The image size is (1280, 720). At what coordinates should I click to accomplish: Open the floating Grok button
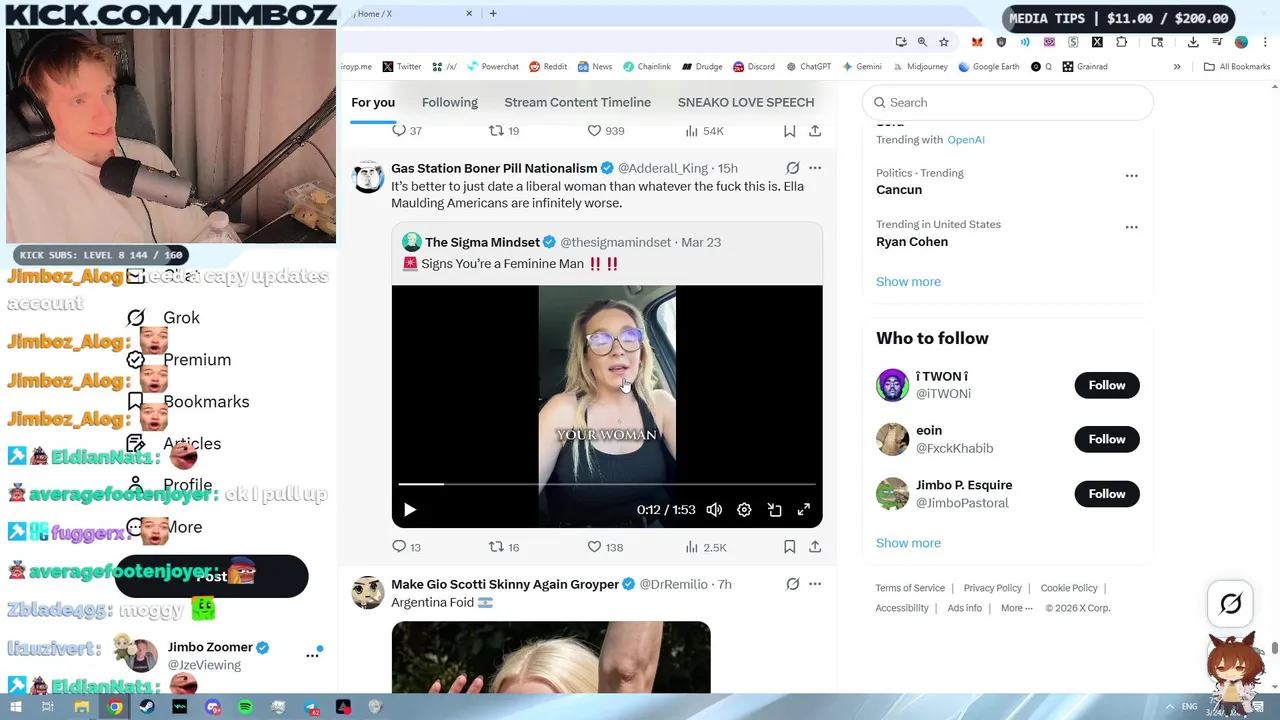(1231, 604)
